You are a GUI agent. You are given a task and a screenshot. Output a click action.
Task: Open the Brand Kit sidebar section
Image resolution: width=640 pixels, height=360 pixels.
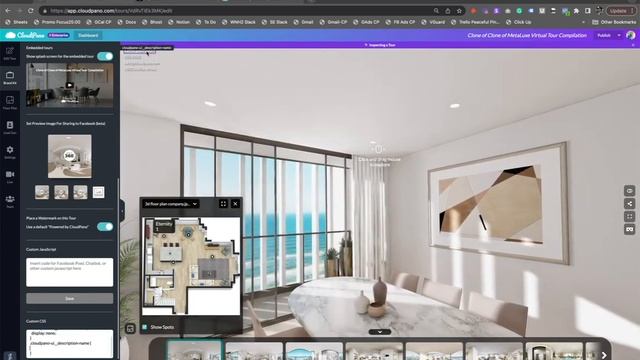click(x=10, y=78)
